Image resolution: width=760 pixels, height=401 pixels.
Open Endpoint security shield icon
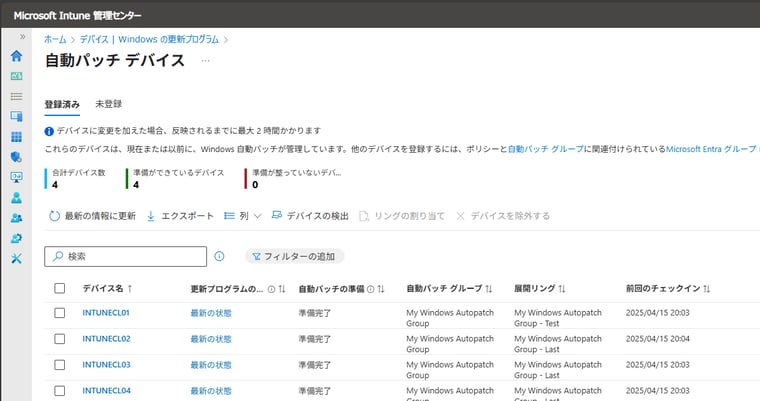pyautogui.click(x=16, y=157)
